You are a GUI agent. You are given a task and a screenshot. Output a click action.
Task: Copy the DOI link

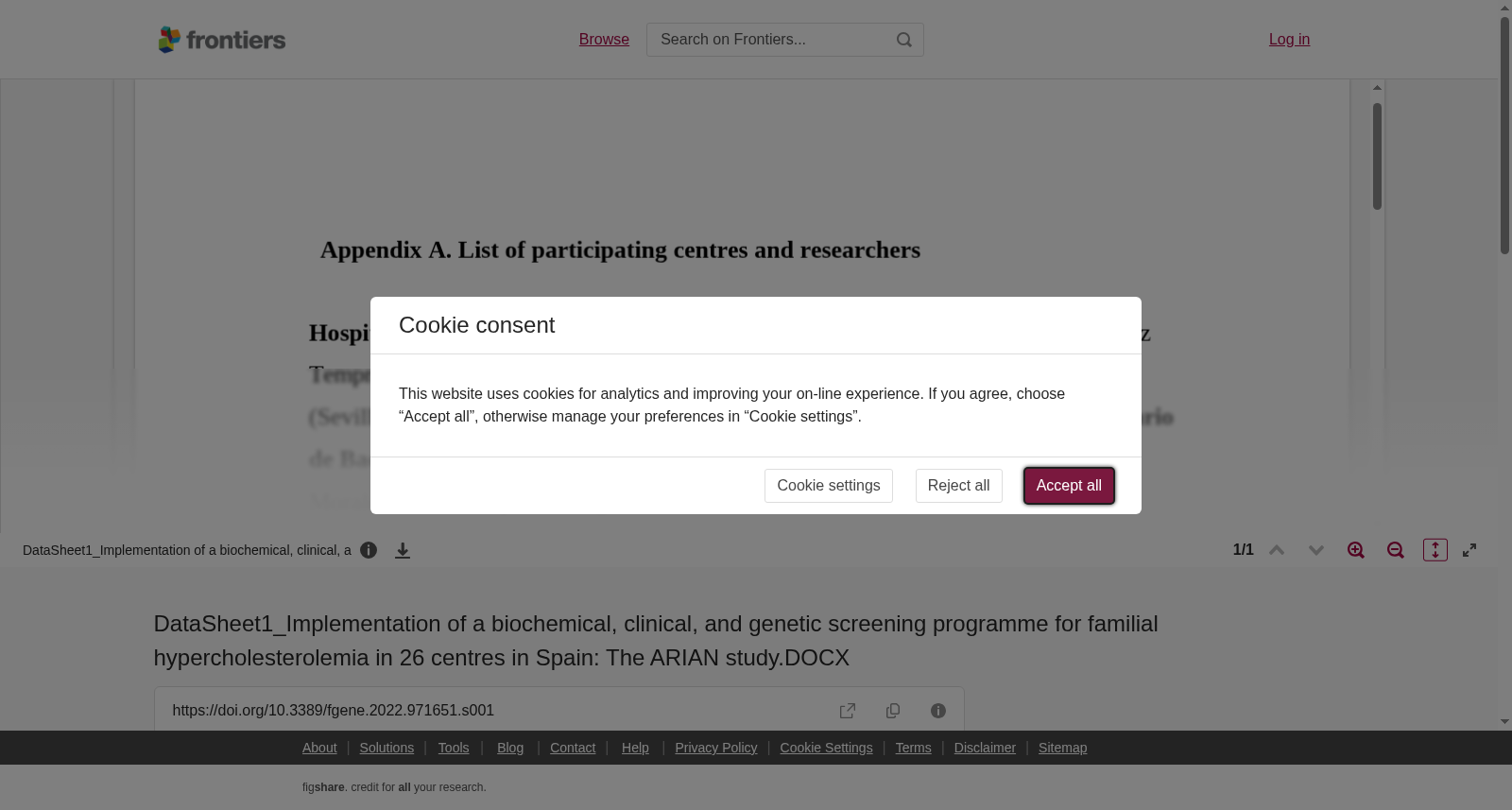point(893,711)
